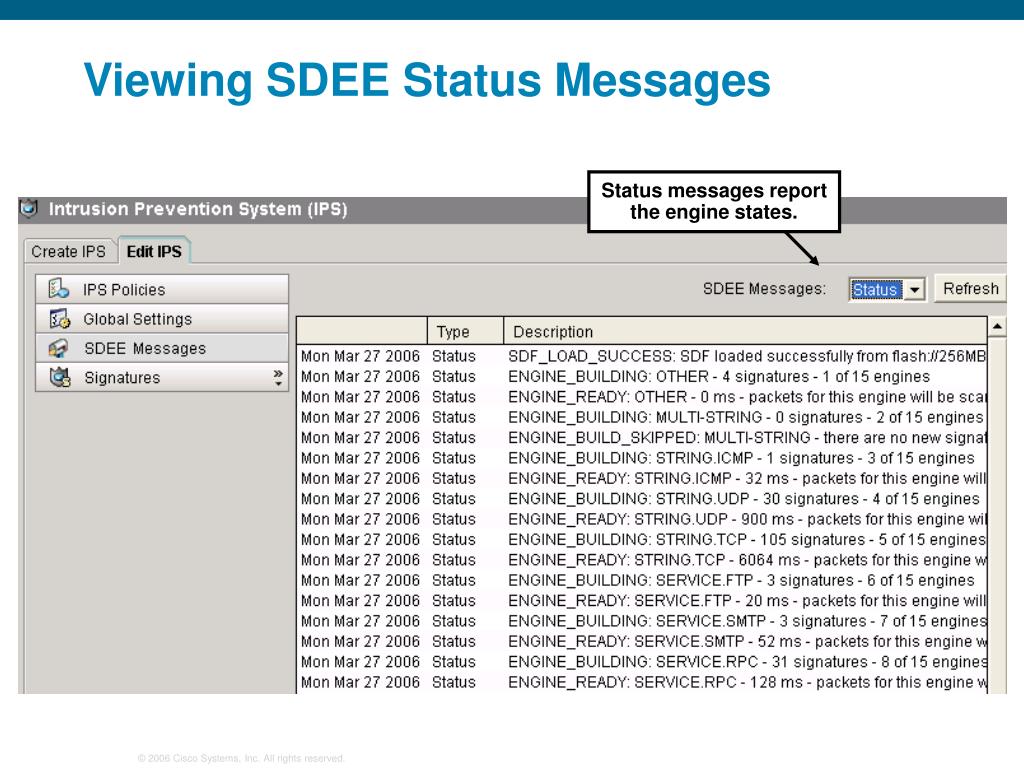Select 'ENGINE_BUILDING: STRING.TCP' row
Screen dimensions: 1024x768
click(x=642, y=539)
